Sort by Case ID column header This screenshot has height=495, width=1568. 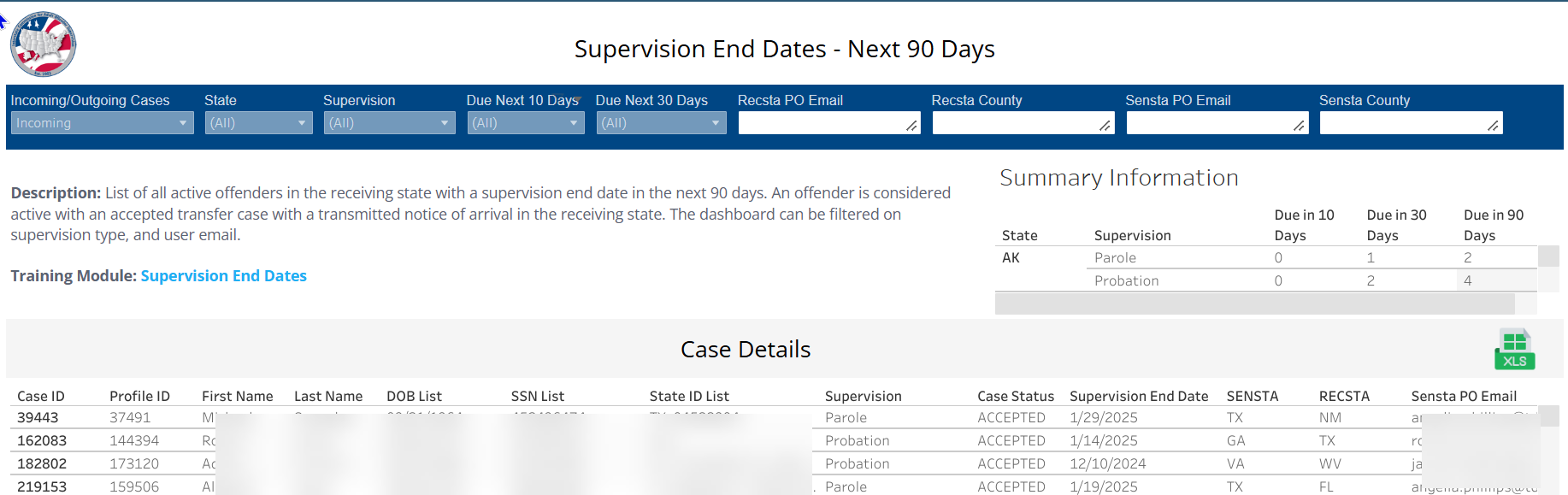(40, 396)
